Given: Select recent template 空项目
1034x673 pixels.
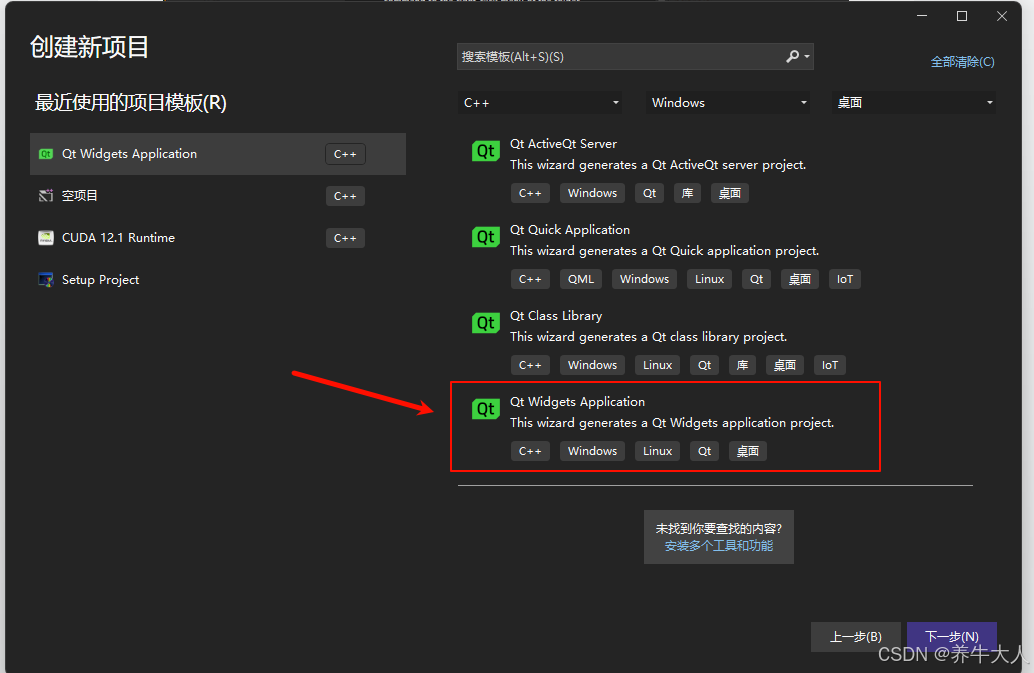Looking at the screenshot, I should pos(218,196).
